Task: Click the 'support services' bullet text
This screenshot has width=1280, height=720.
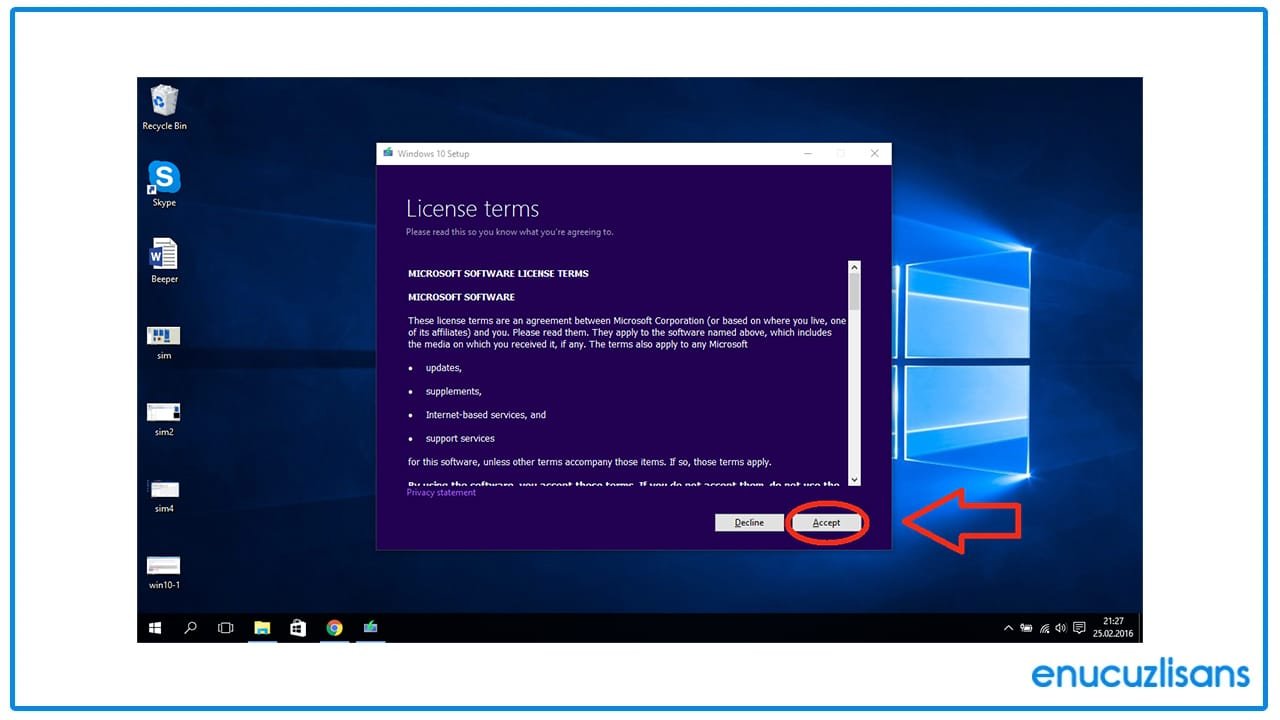Action: click(x=460, y=438)
